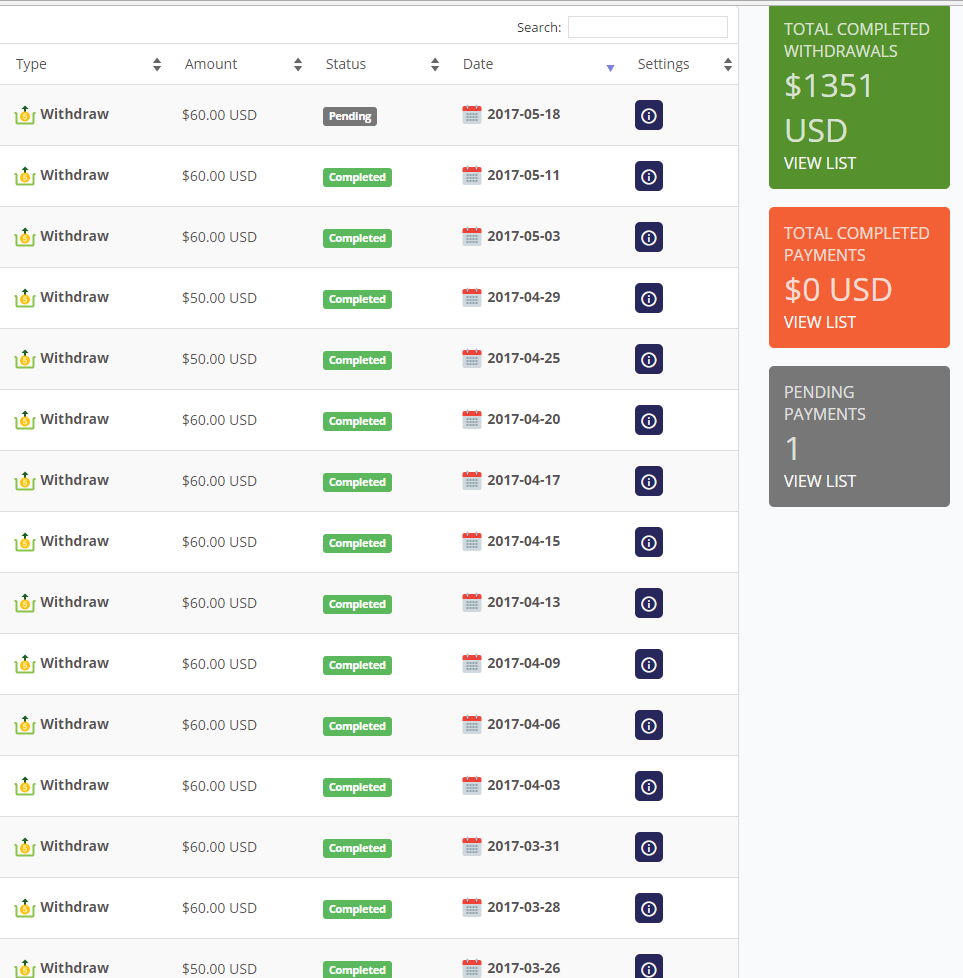Click the calendar icon beside 2017-03-31

[472, 846]
